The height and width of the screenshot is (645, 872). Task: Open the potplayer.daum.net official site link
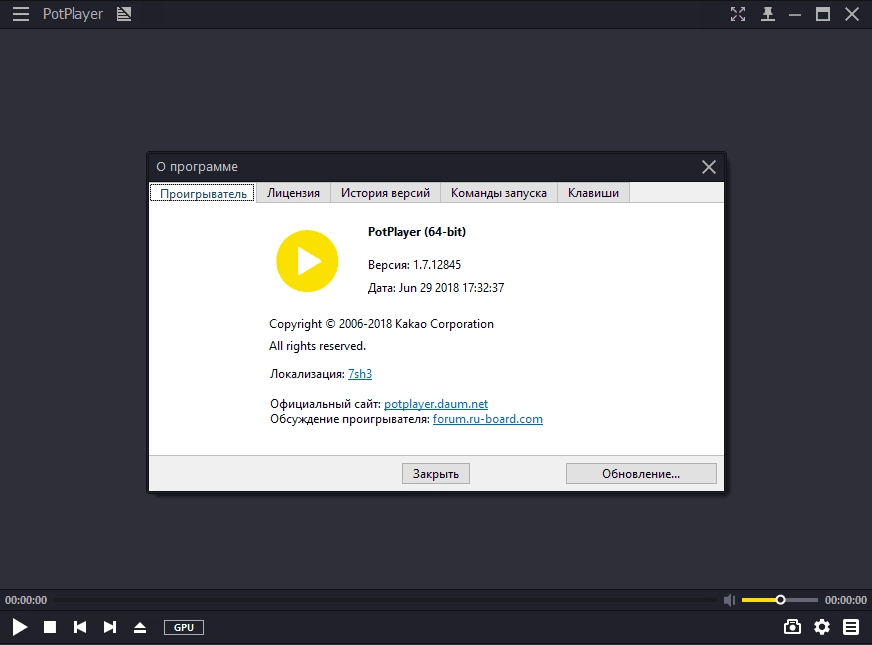pos(436,404)
